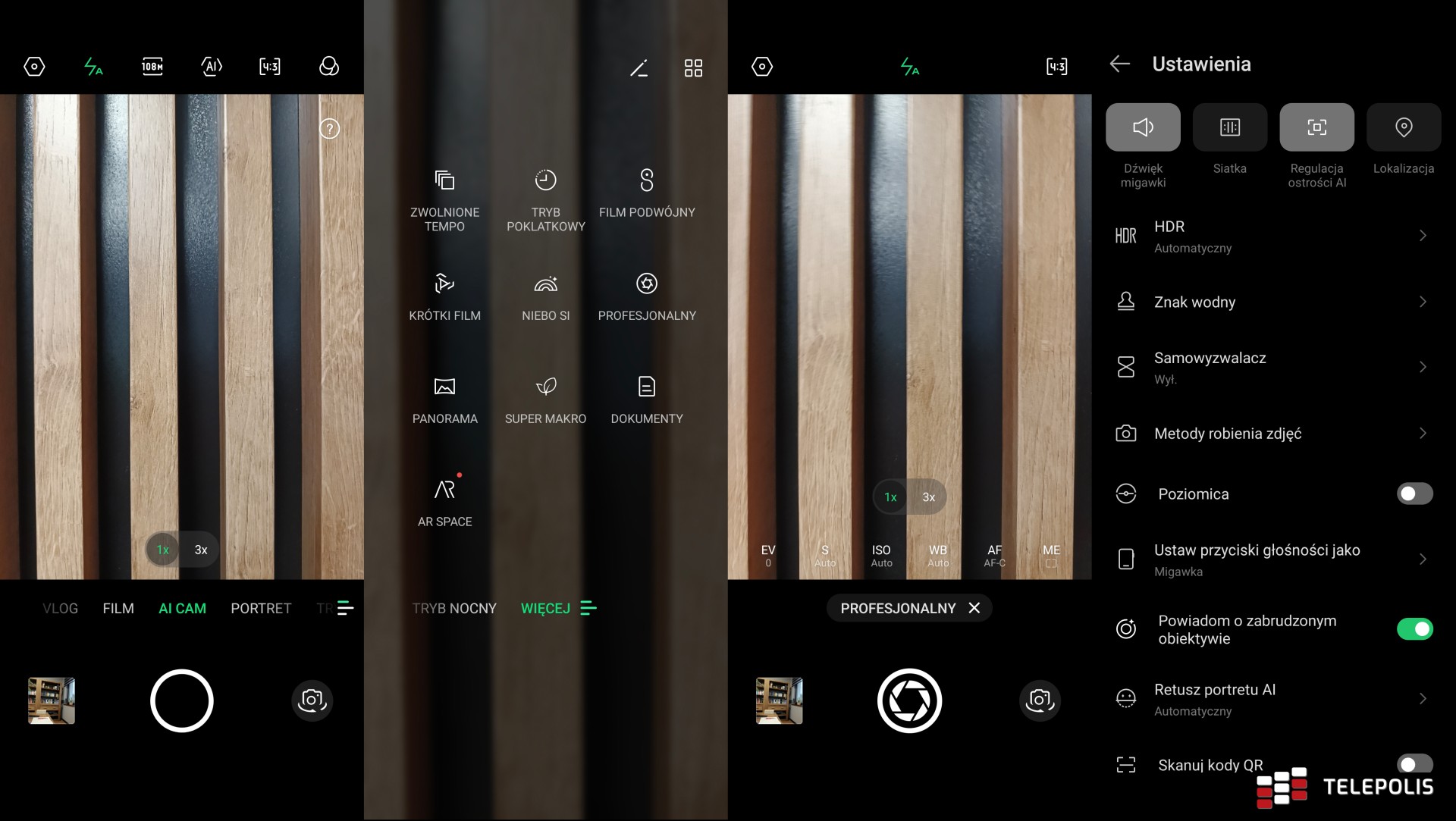This screenshot has height=821, width=1456.
Task: Open the Siatka grid option
Action: 1229,127
